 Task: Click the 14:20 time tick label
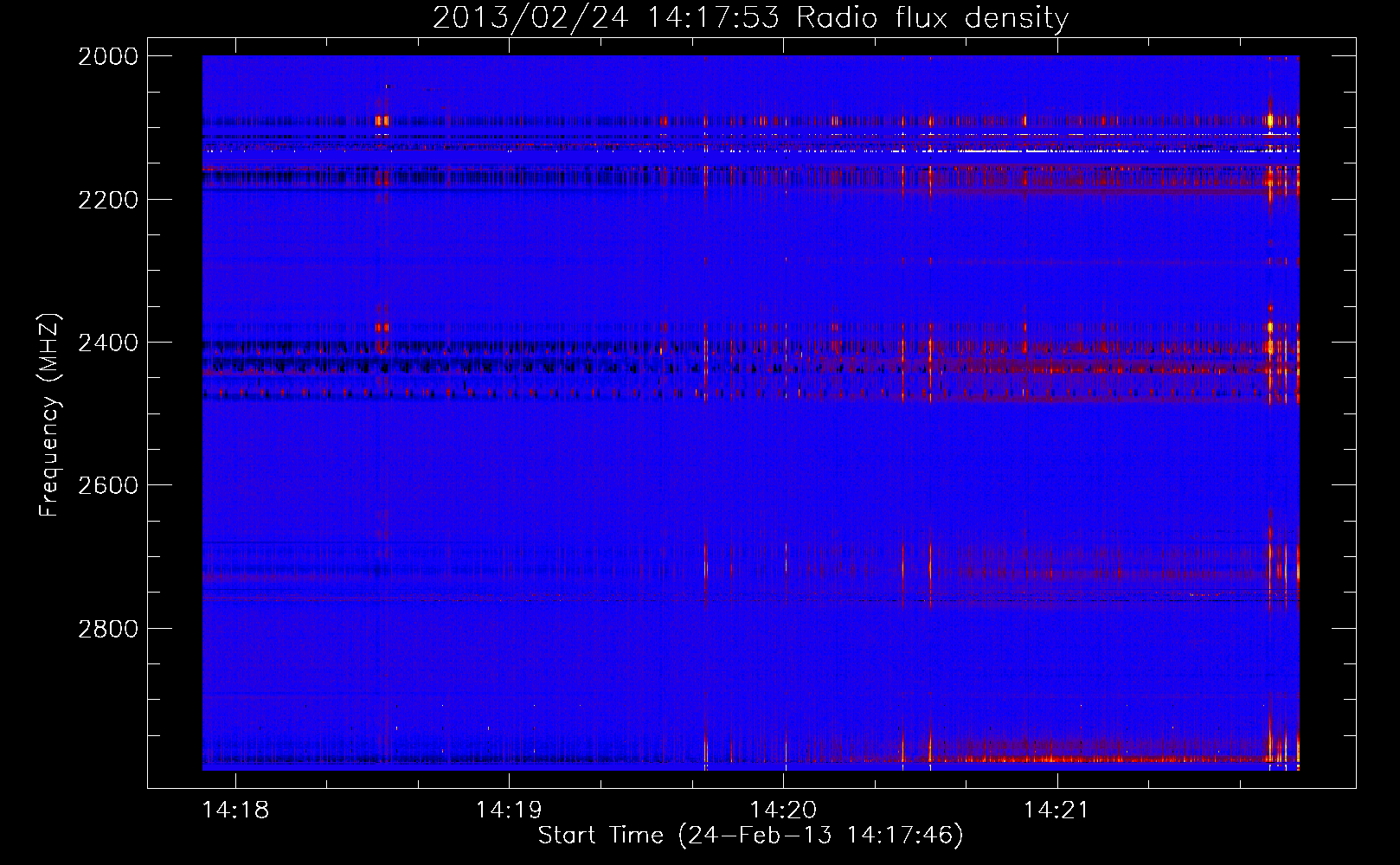(783, 811)
